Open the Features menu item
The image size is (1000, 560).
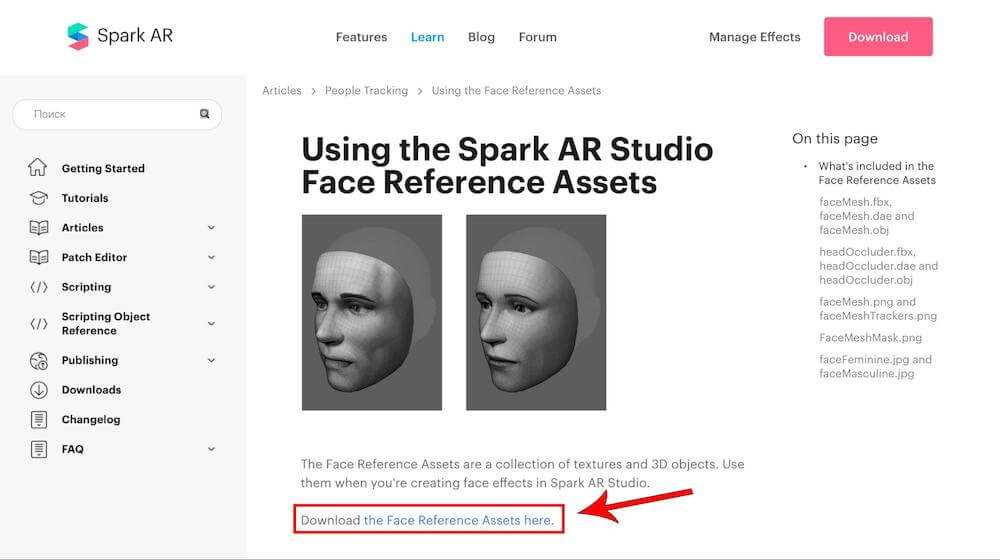click(361, 37)
